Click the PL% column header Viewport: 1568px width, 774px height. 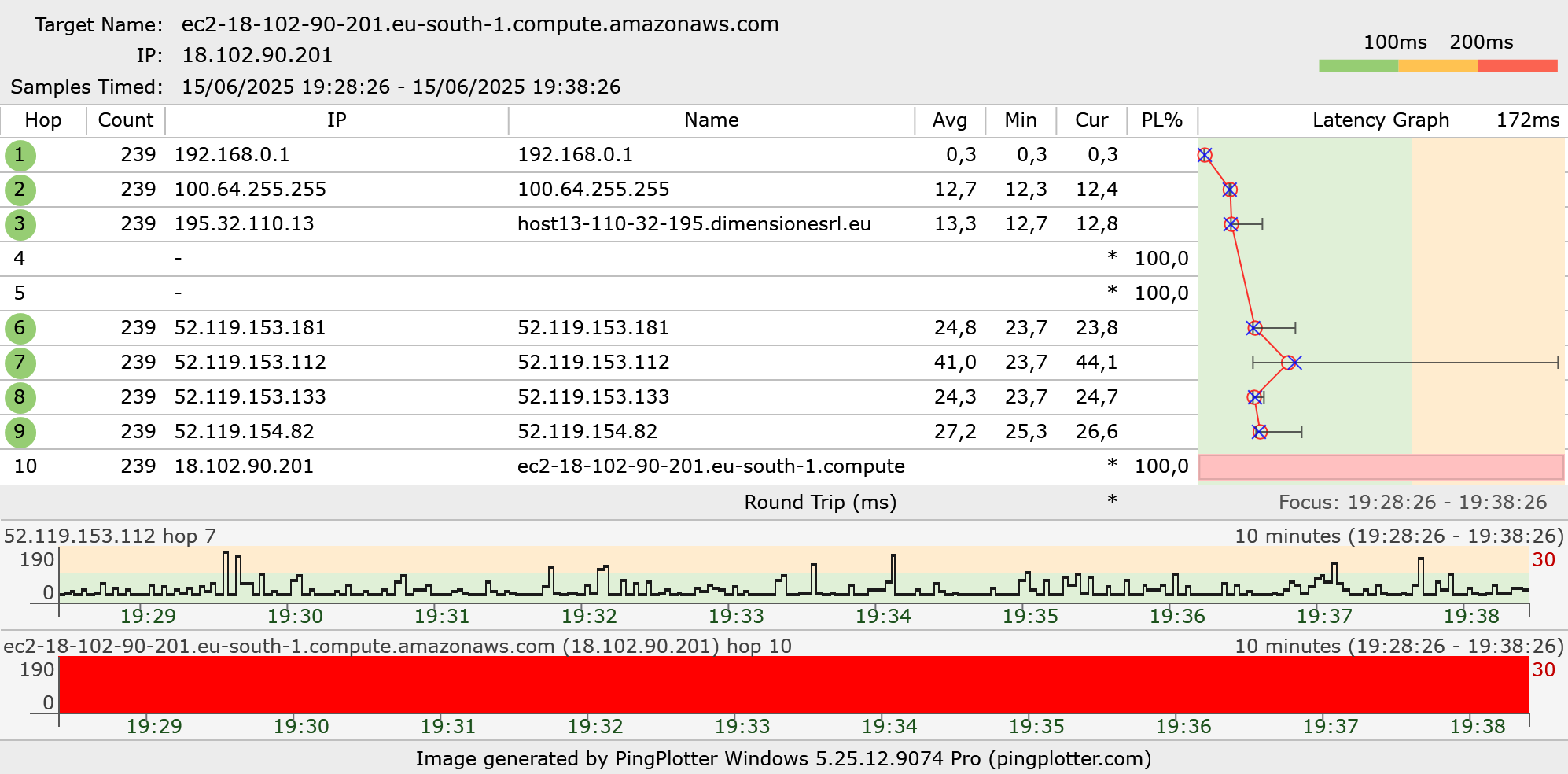[x=1161, y=120]
